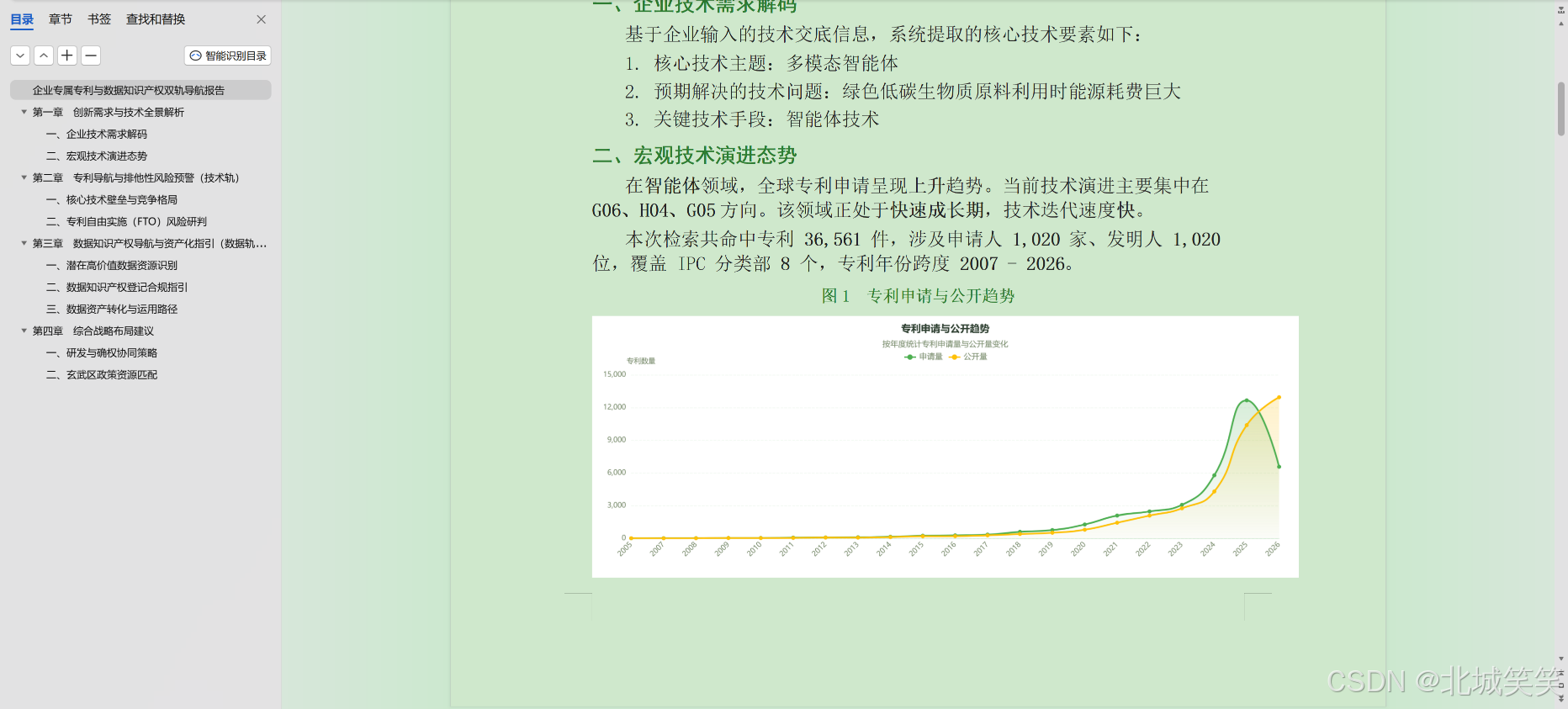Jump to 二、玄武区政策资源匹配
The width and height of the screenshot is (1568, 709).
pyautogui.click(x=102, y=374)
